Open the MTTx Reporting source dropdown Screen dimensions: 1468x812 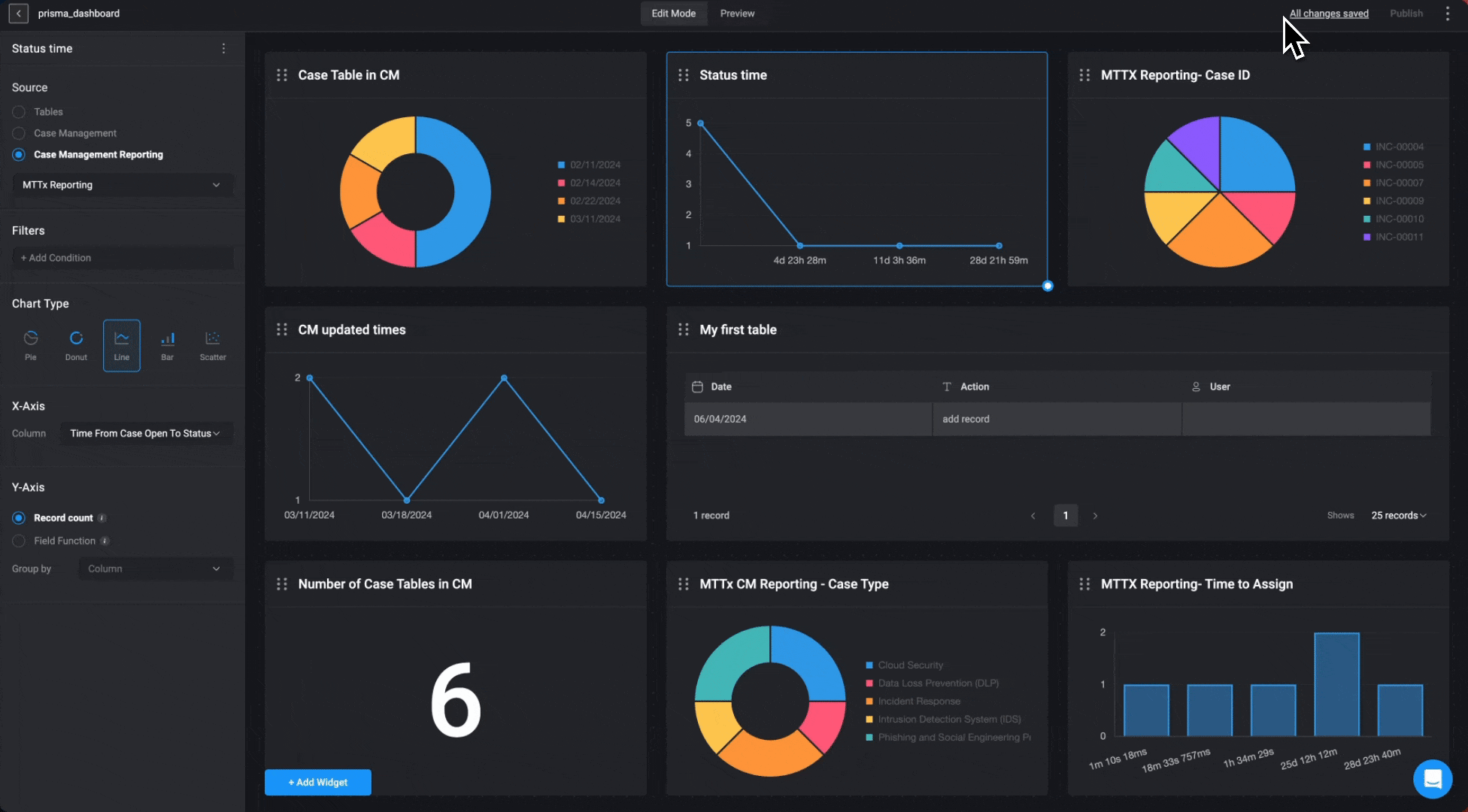pyautogui.click(x=122, y=185)
